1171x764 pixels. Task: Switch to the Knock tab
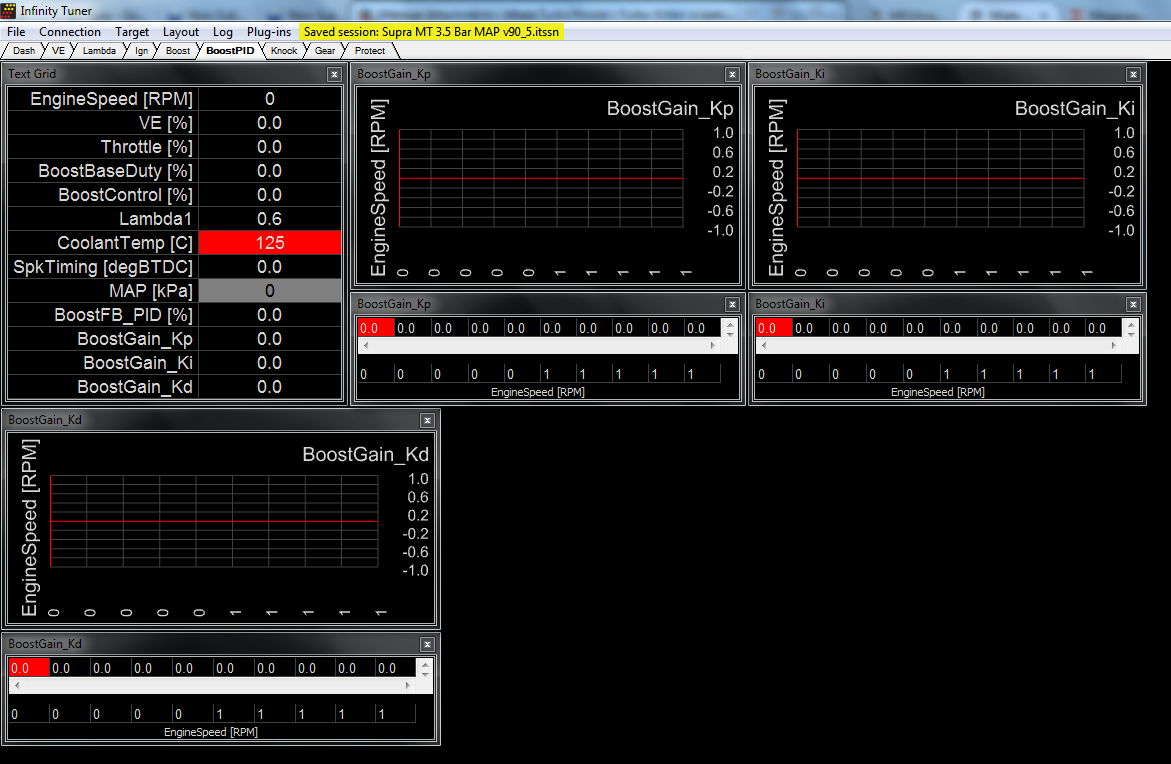tap(284, 50)
